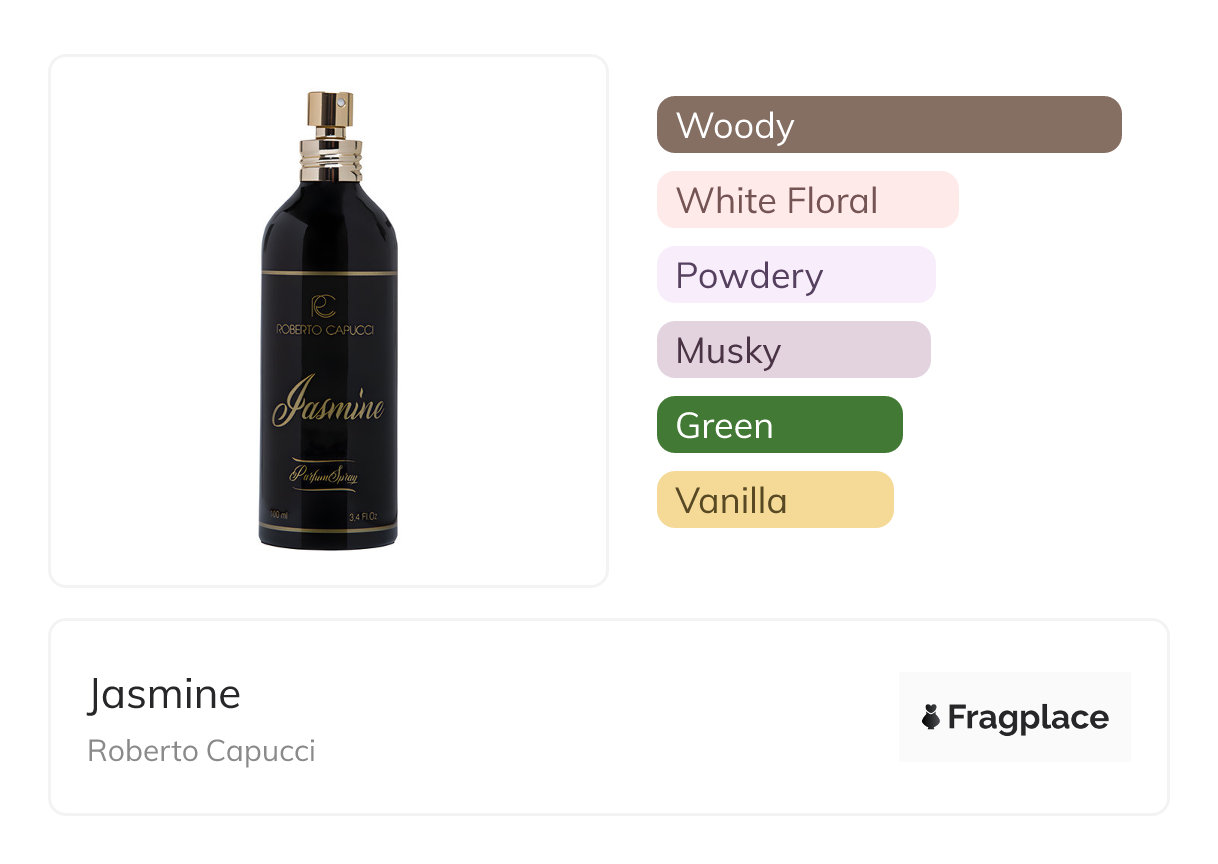Open the Roberto Capucci brand link under the title
This screenshot has height=864, width=1218.
(x=201, y=751)
